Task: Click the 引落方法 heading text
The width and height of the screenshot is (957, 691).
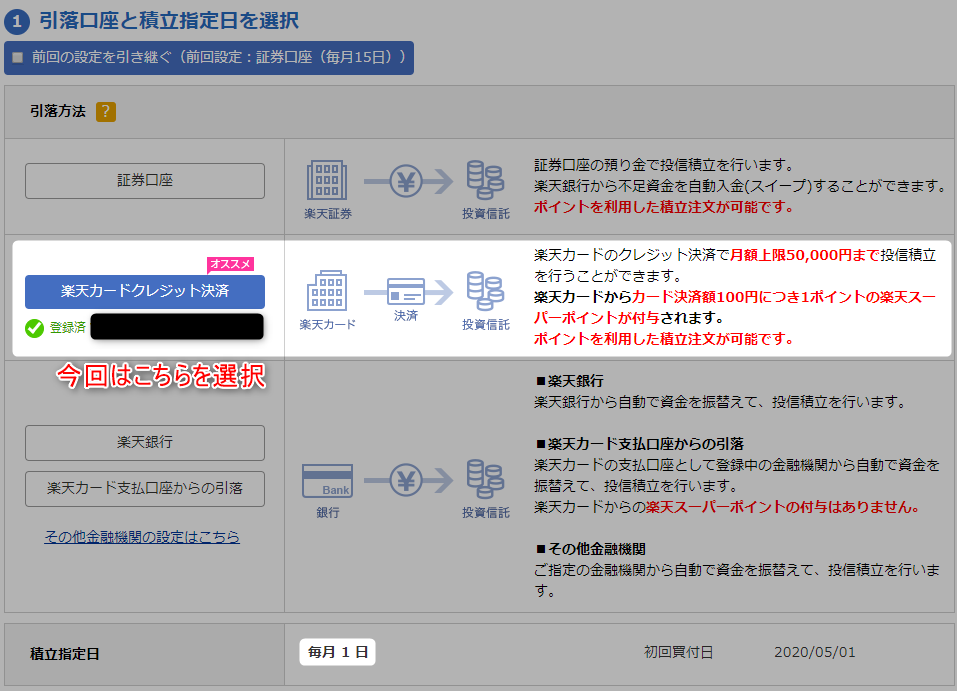Action: coord(58,111)
